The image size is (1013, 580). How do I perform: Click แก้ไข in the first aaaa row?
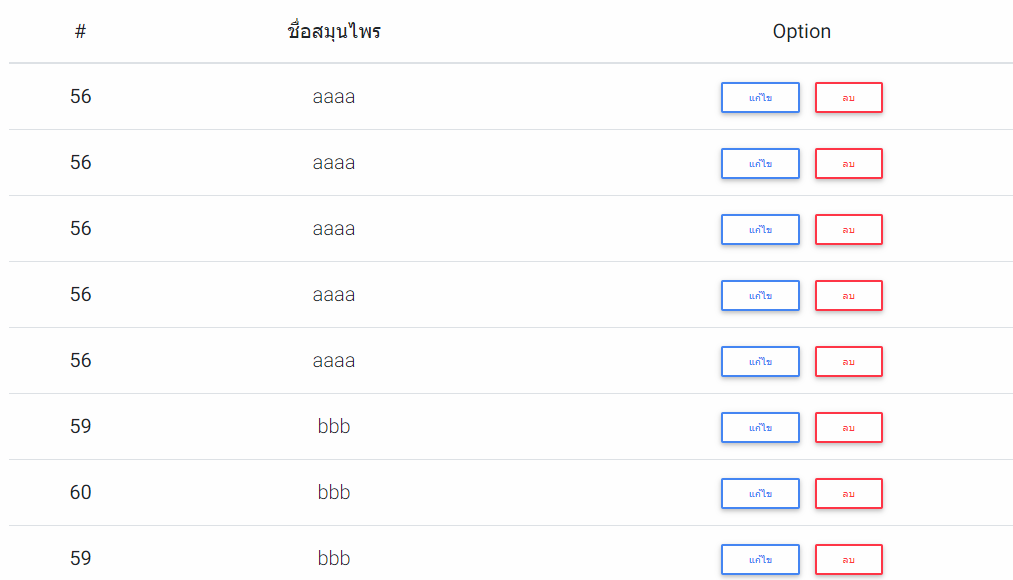pos(760,98)
